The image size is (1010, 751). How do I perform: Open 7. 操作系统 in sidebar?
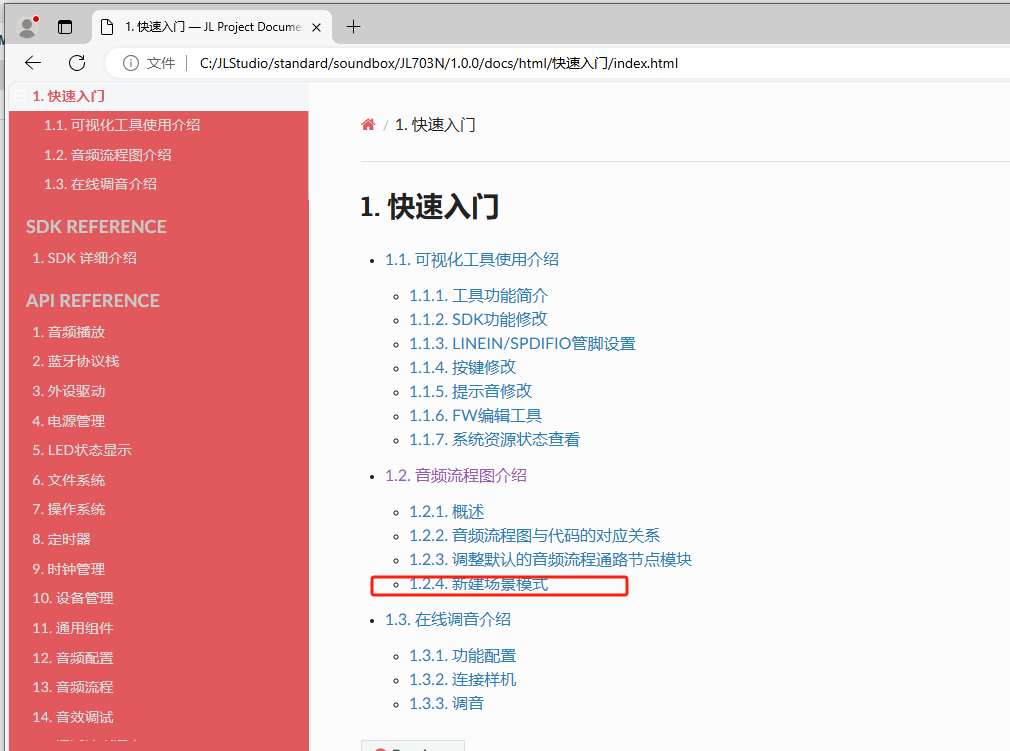point(69,509)
